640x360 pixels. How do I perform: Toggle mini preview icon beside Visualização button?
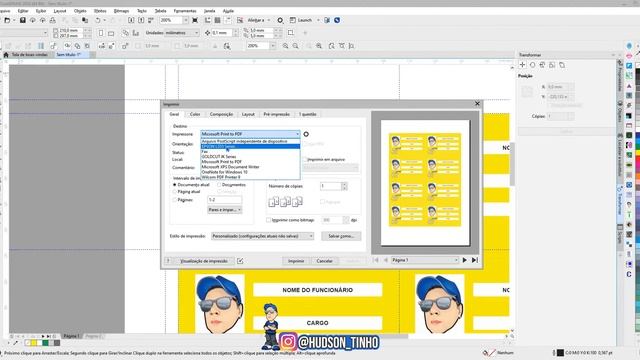click(x=240, y=261)
